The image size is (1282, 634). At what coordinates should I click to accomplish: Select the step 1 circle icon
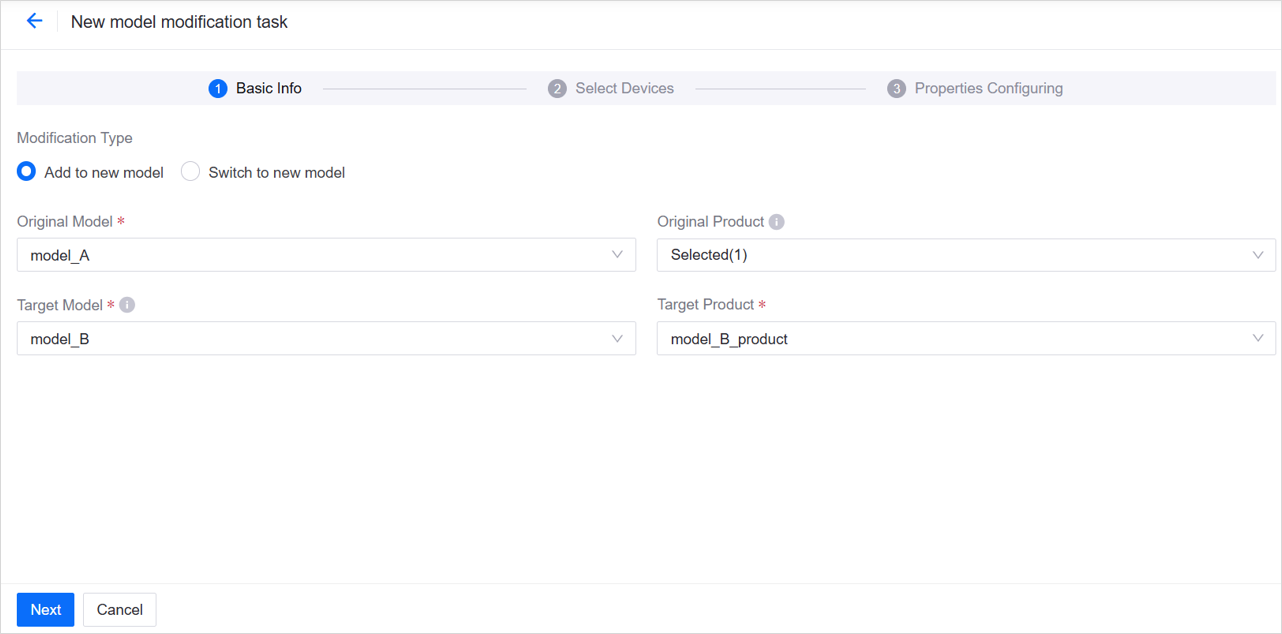point(218,89)
